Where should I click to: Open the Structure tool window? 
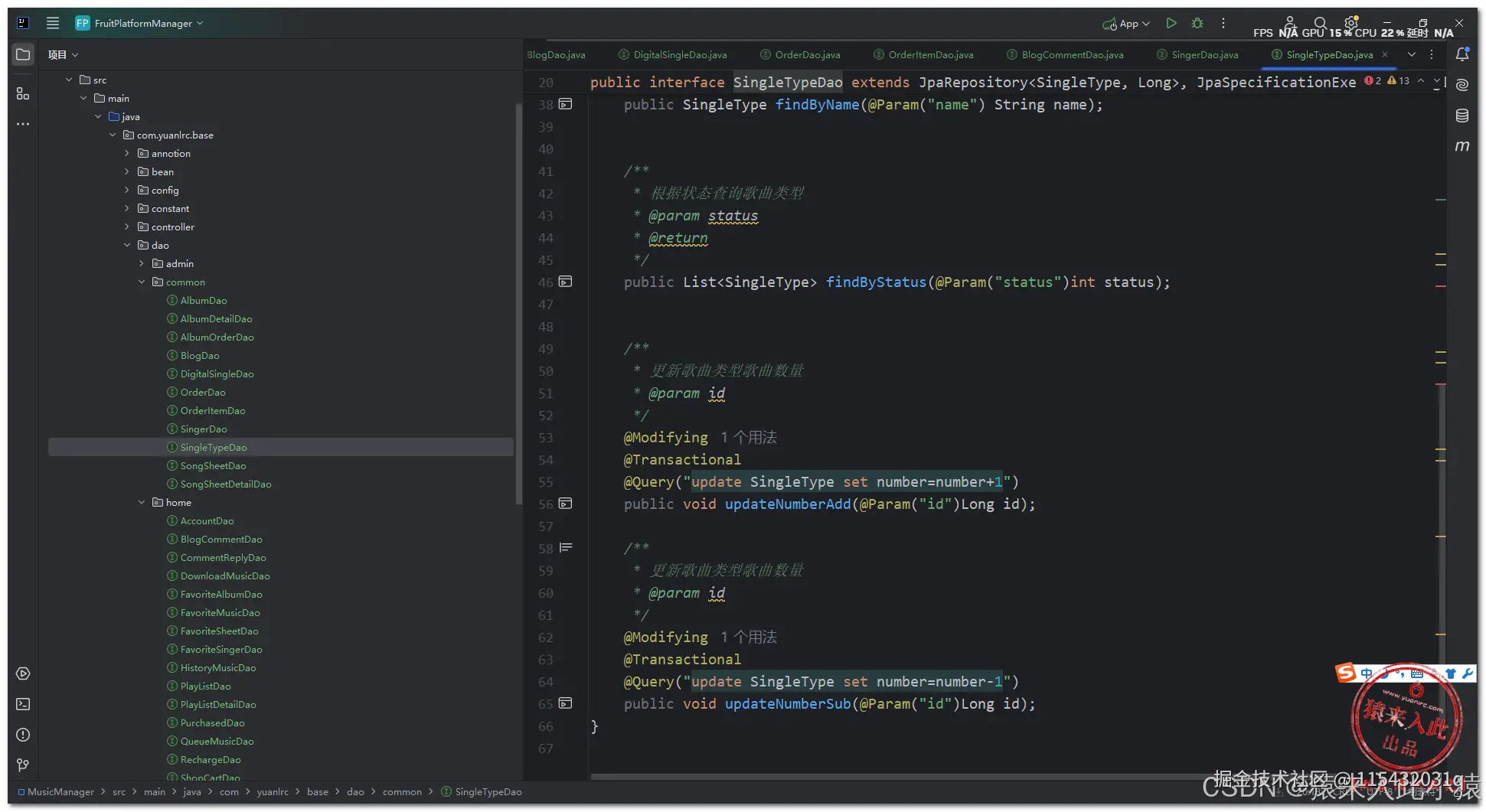click(23, 93)
